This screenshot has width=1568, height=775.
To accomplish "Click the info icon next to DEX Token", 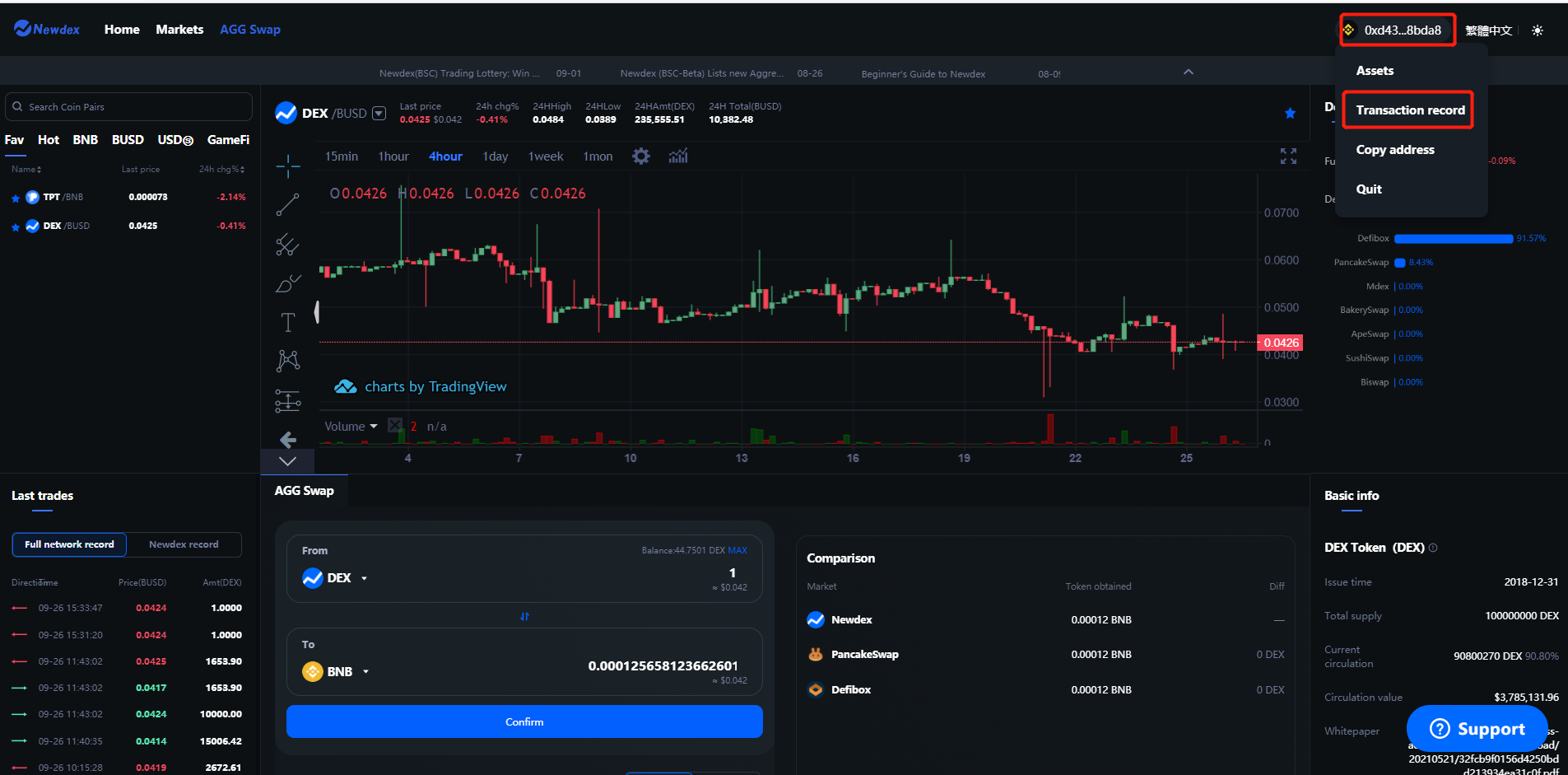I will 1433,548.
